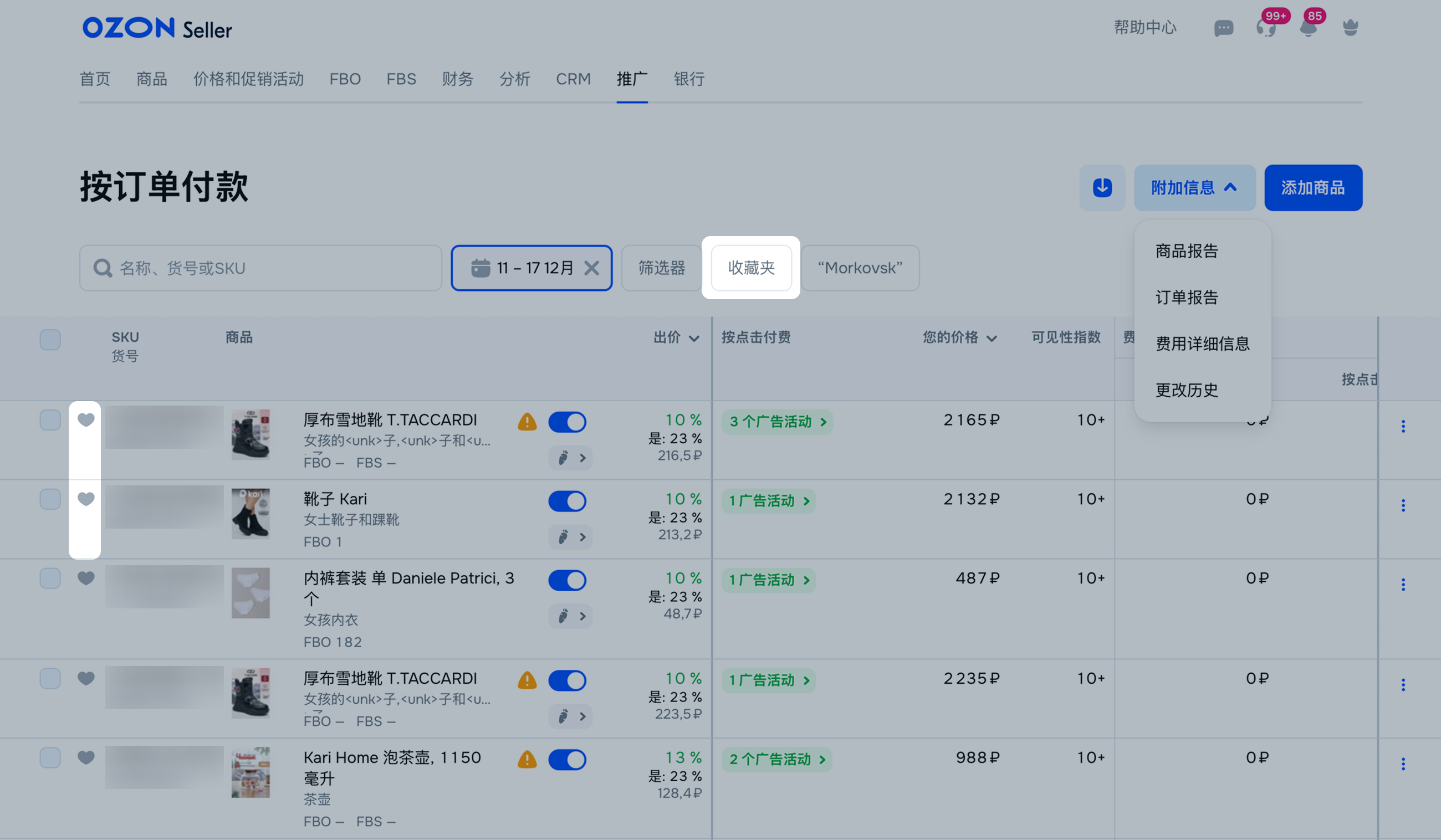Screen dimensions: 1441x840
Task: Favorite the 靴子 Kari product heart
Action: click(x=86, y=499)
